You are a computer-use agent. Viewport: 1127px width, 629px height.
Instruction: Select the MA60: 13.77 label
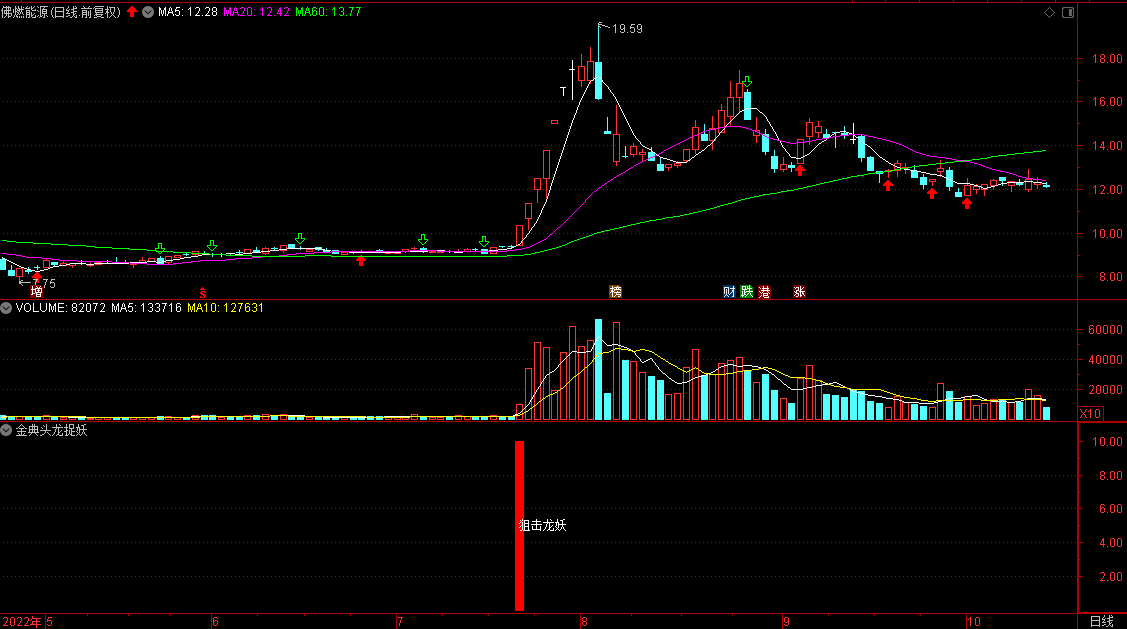328,12
